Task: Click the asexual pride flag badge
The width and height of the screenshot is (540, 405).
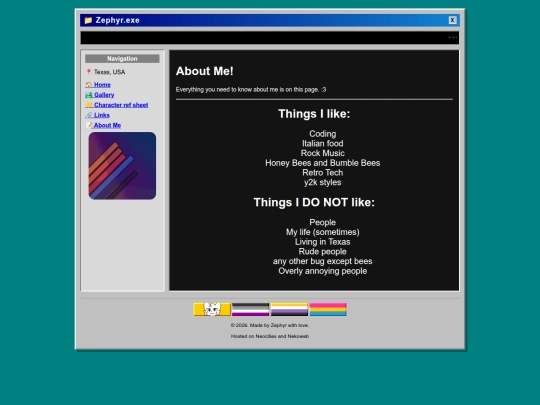Action: pyautogui.click(x=250, y=309)
